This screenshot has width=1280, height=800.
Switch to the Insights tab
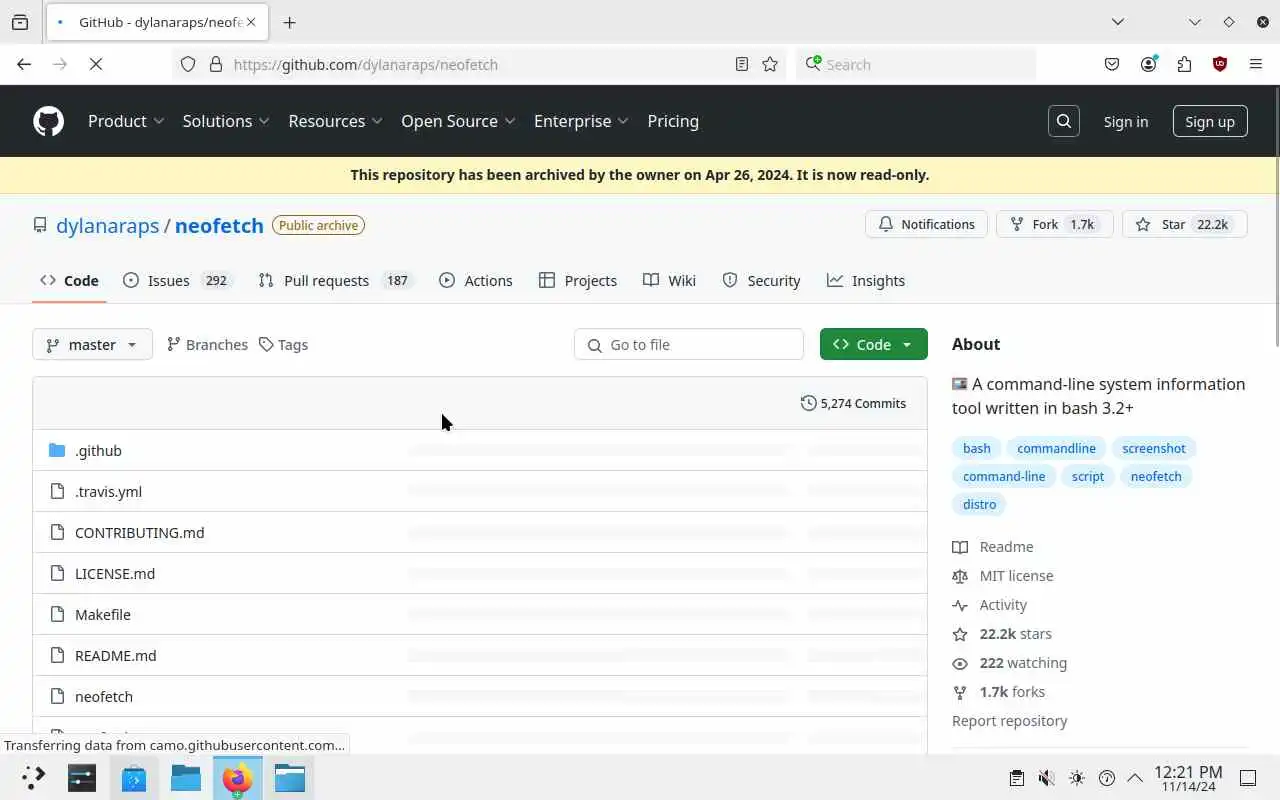pos(866,280)
